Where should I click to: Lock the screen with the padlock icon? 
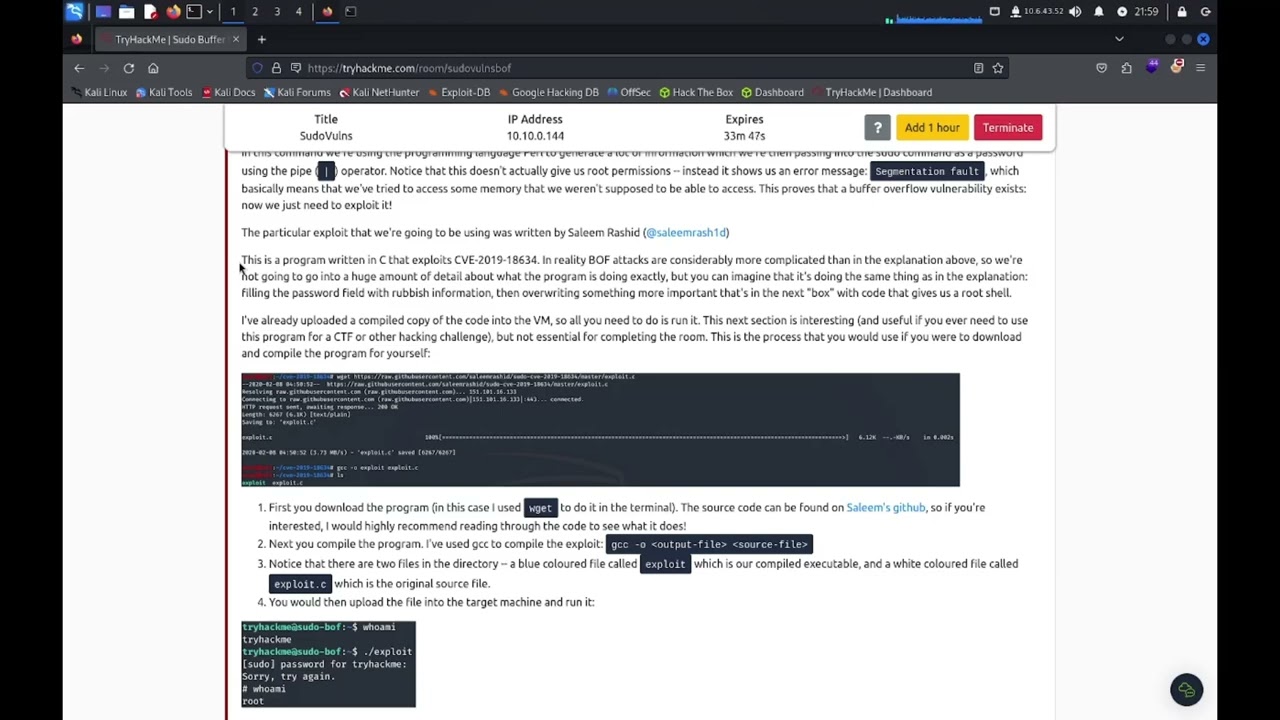tap(1182, 12)
